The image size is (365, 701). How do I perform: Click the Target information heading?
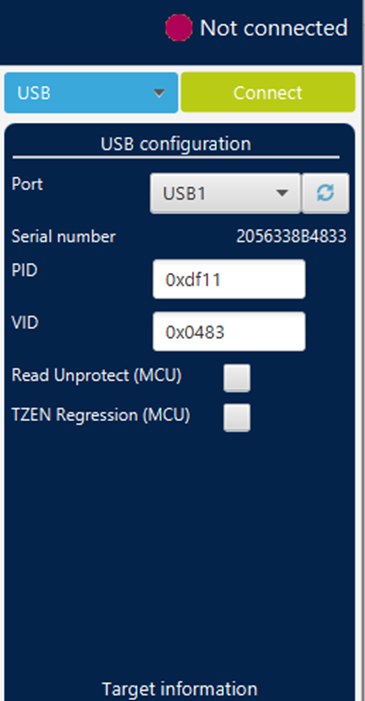pos(179,688)
